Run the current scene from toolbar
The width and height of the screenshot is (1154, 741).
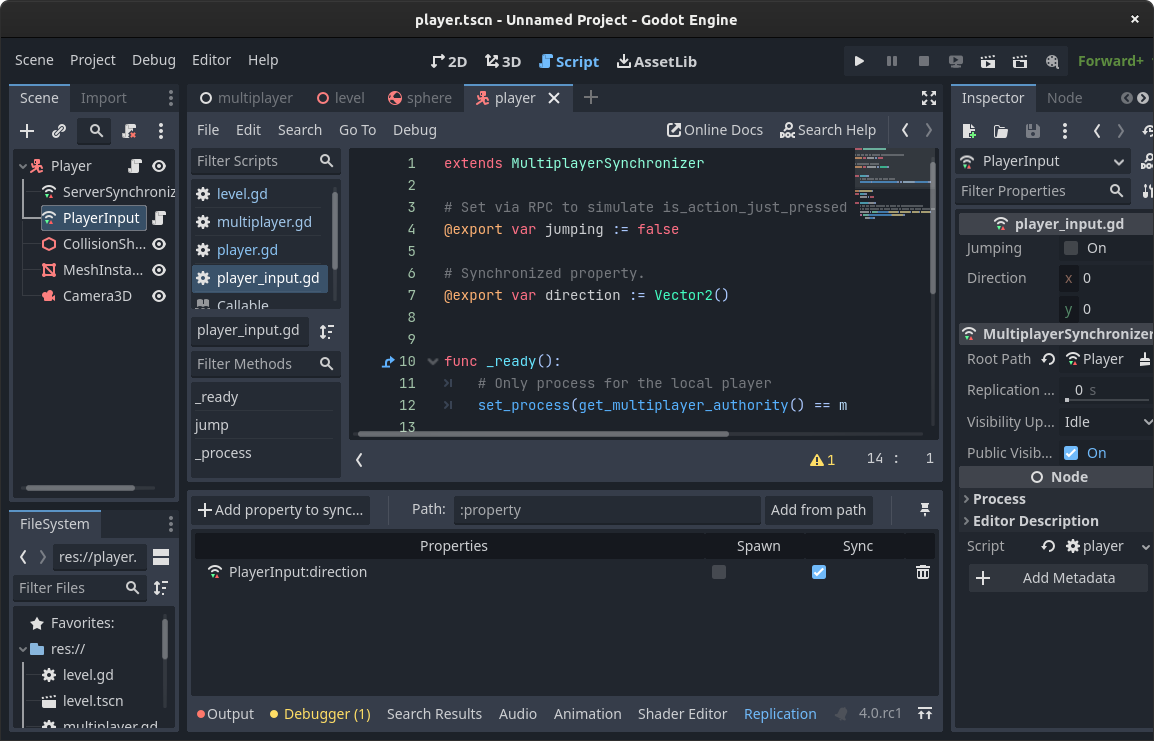(x=988, y=61)
